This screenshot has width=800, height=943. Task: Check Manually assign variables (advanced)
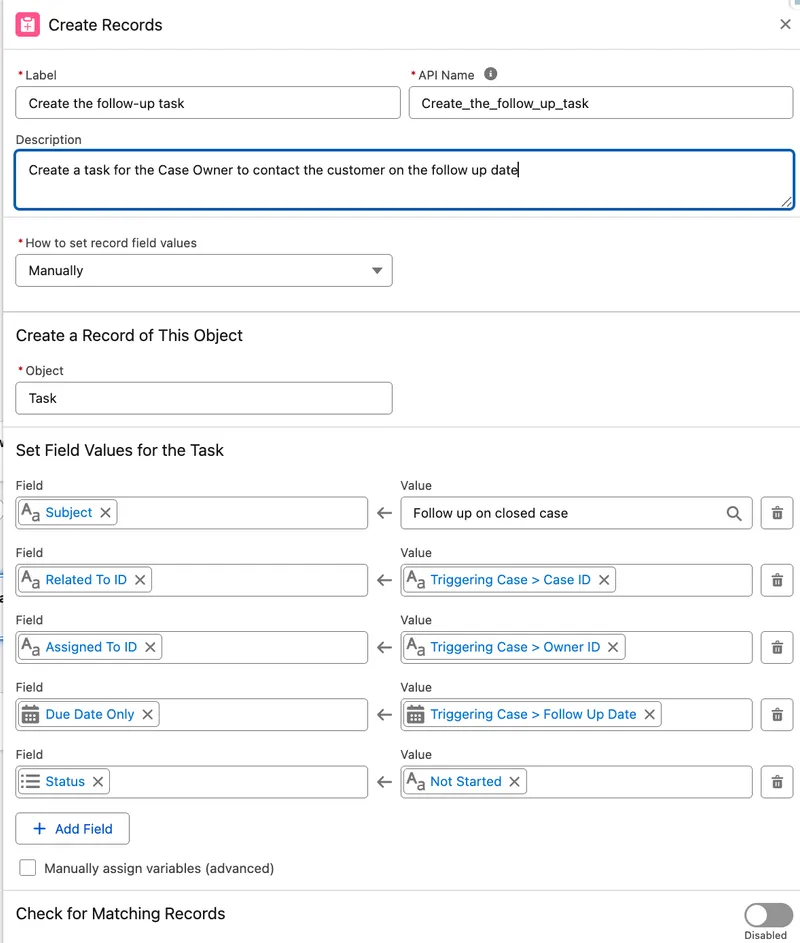(x=28, y=868)
